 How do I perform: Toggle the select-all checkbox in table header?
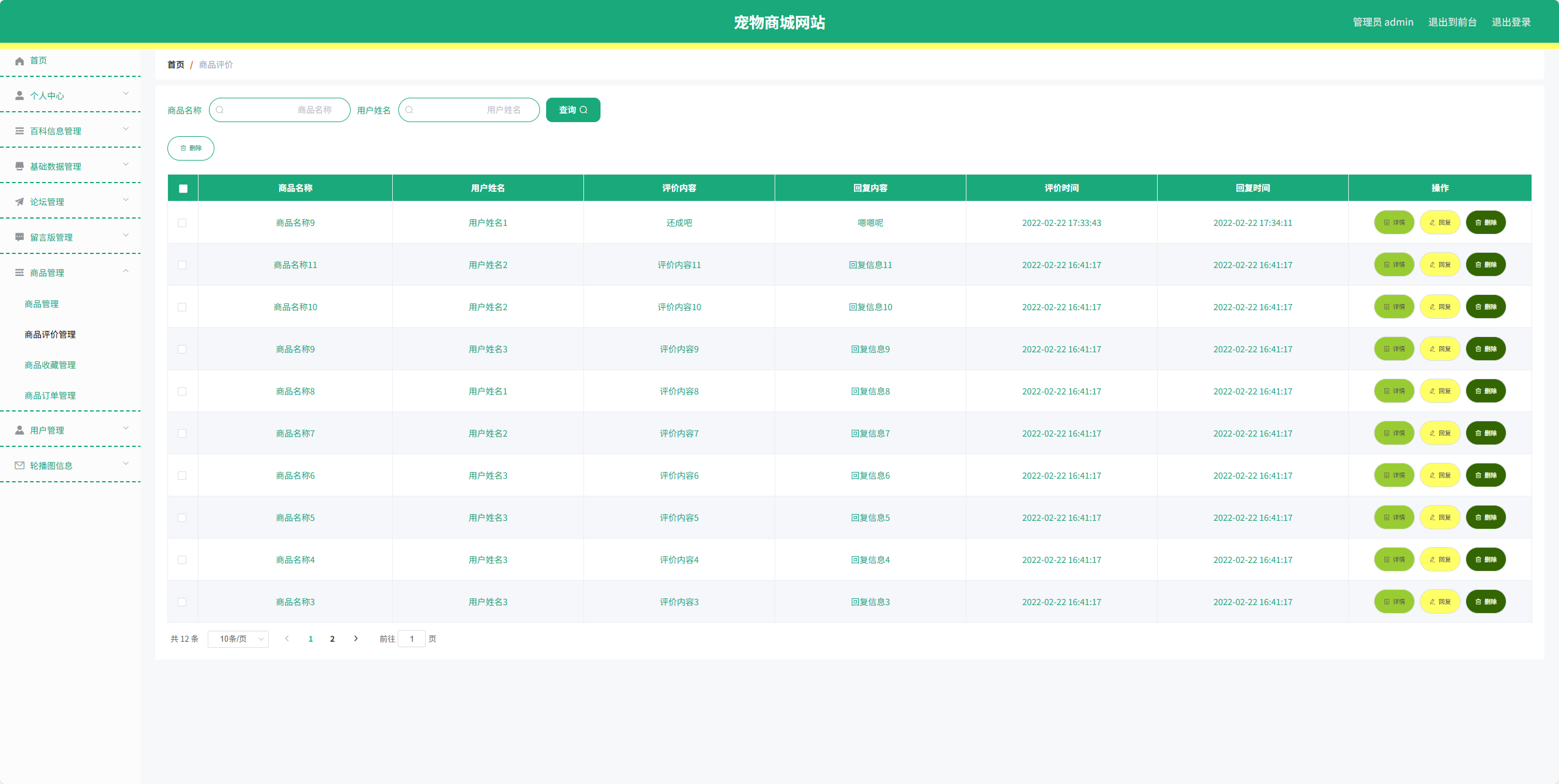pyautogui.click(x=183, y=189)
